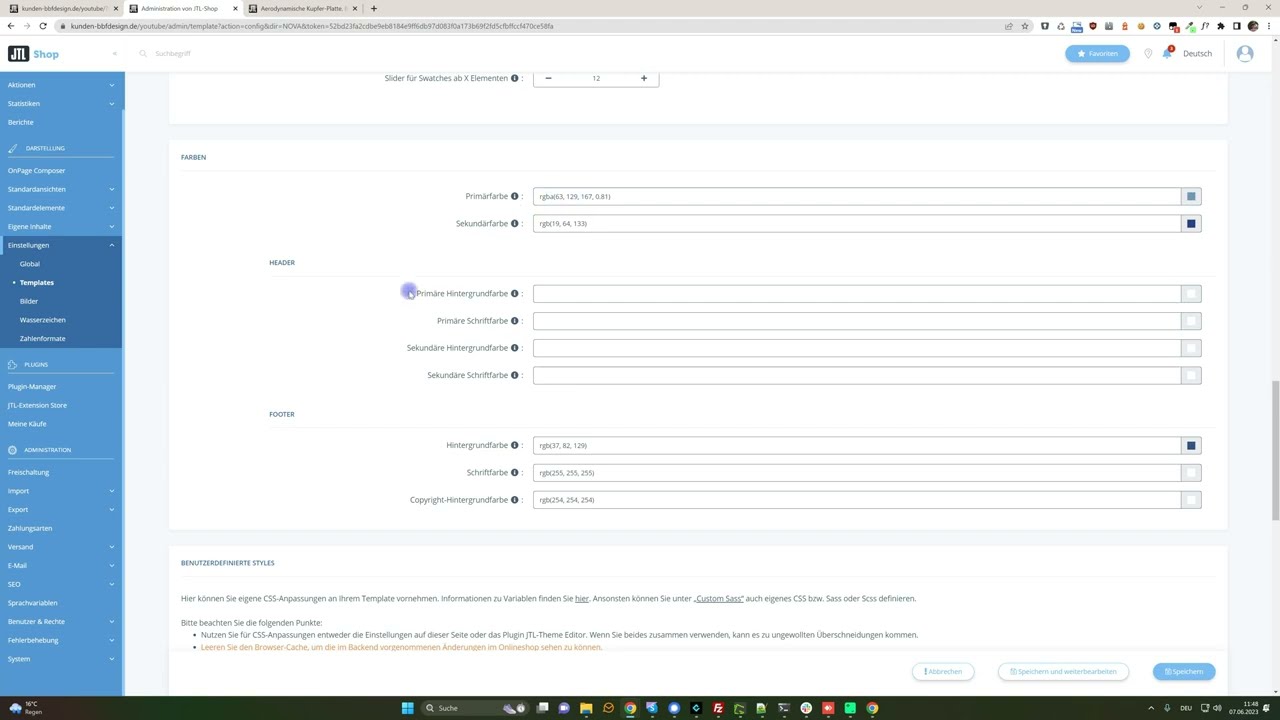Click the location pin icon in header

(x=1148, y=53)
